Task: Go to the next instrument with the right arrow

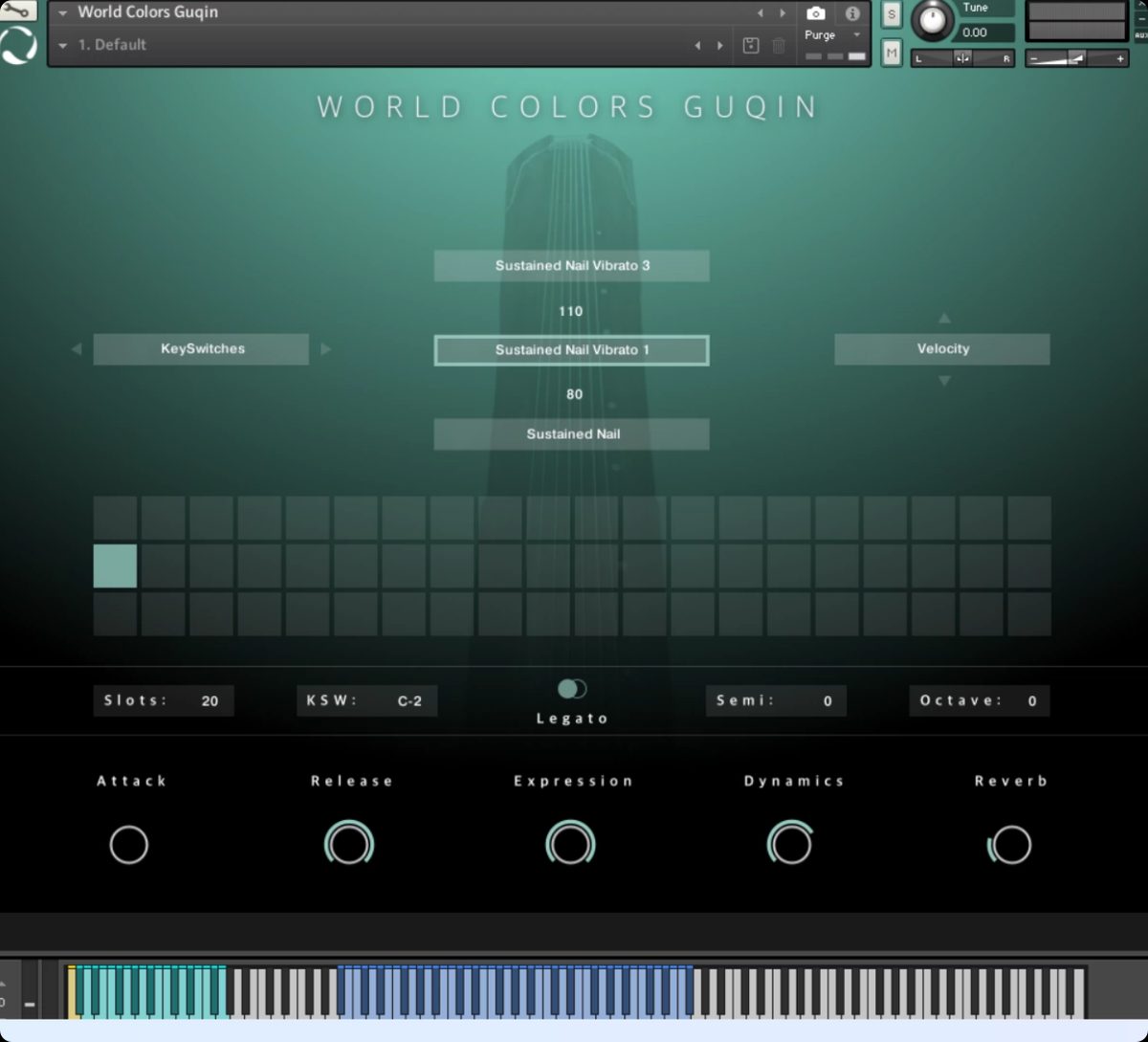Action: 783,13
